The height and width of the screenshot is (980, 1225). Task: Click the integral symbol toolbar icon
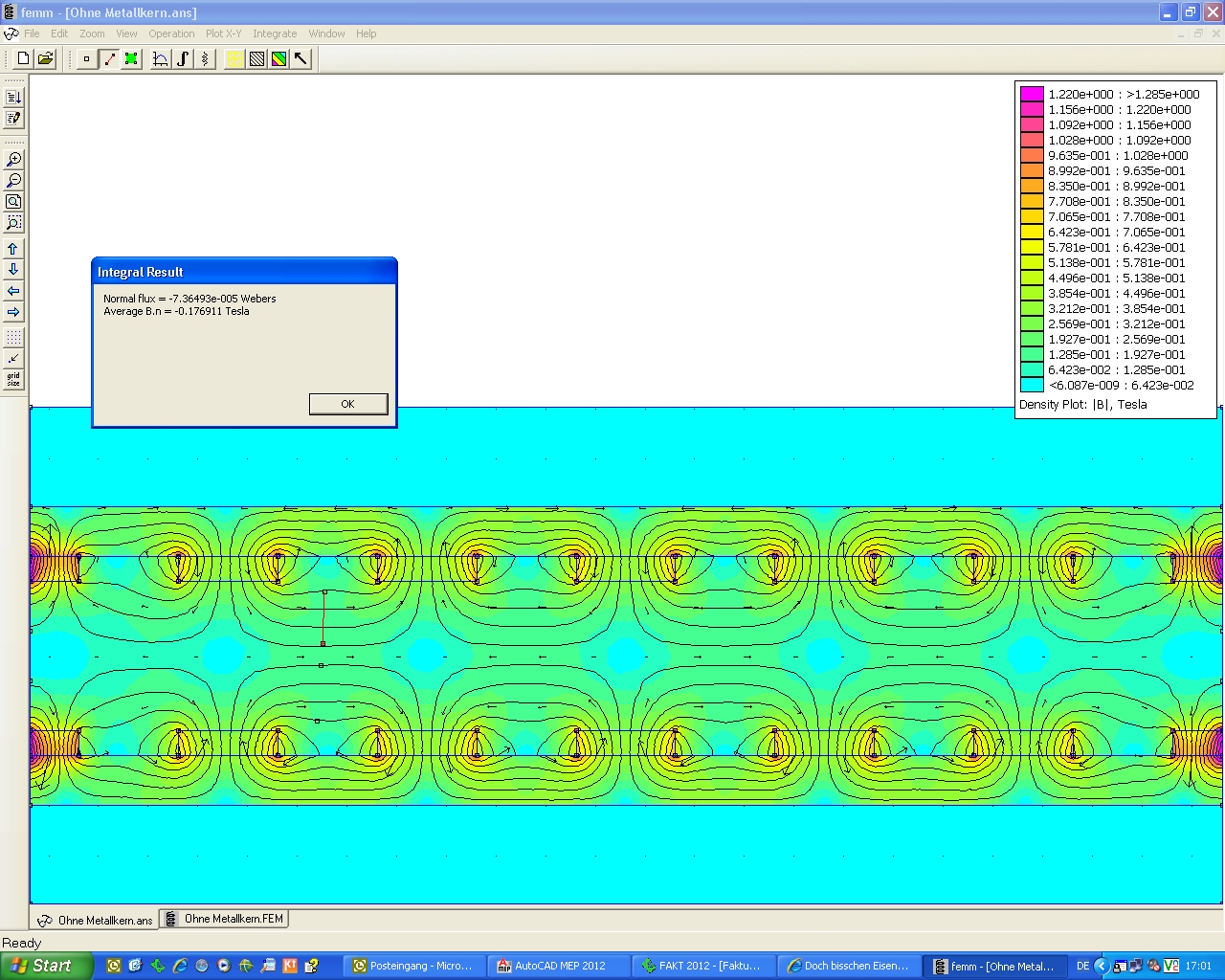click(183, 59)
